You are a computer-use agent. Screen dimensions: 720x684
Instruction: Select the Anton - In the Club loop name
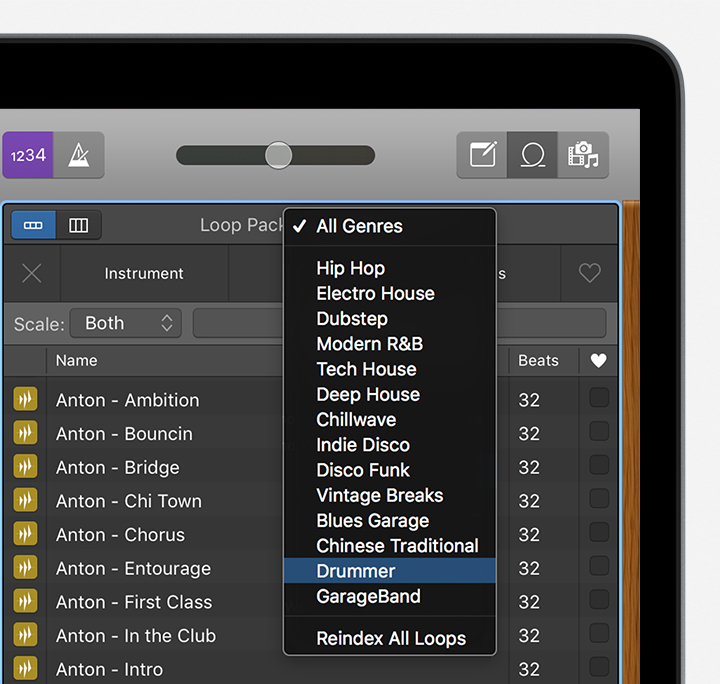click(x=136, y=636)
